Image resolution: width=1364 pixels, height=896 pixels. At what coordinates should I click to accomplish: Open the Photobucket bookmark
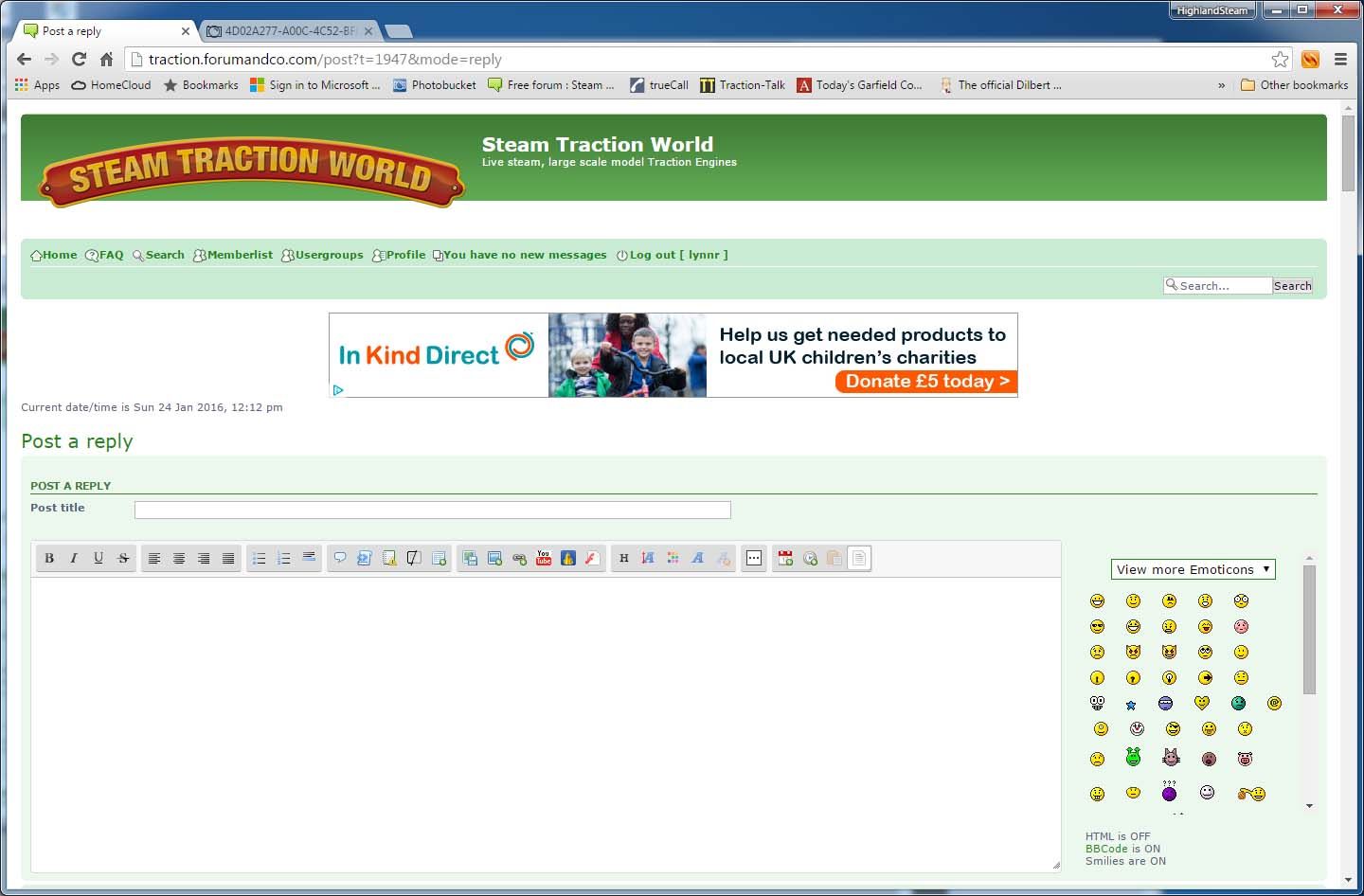[x=435, y=85]
